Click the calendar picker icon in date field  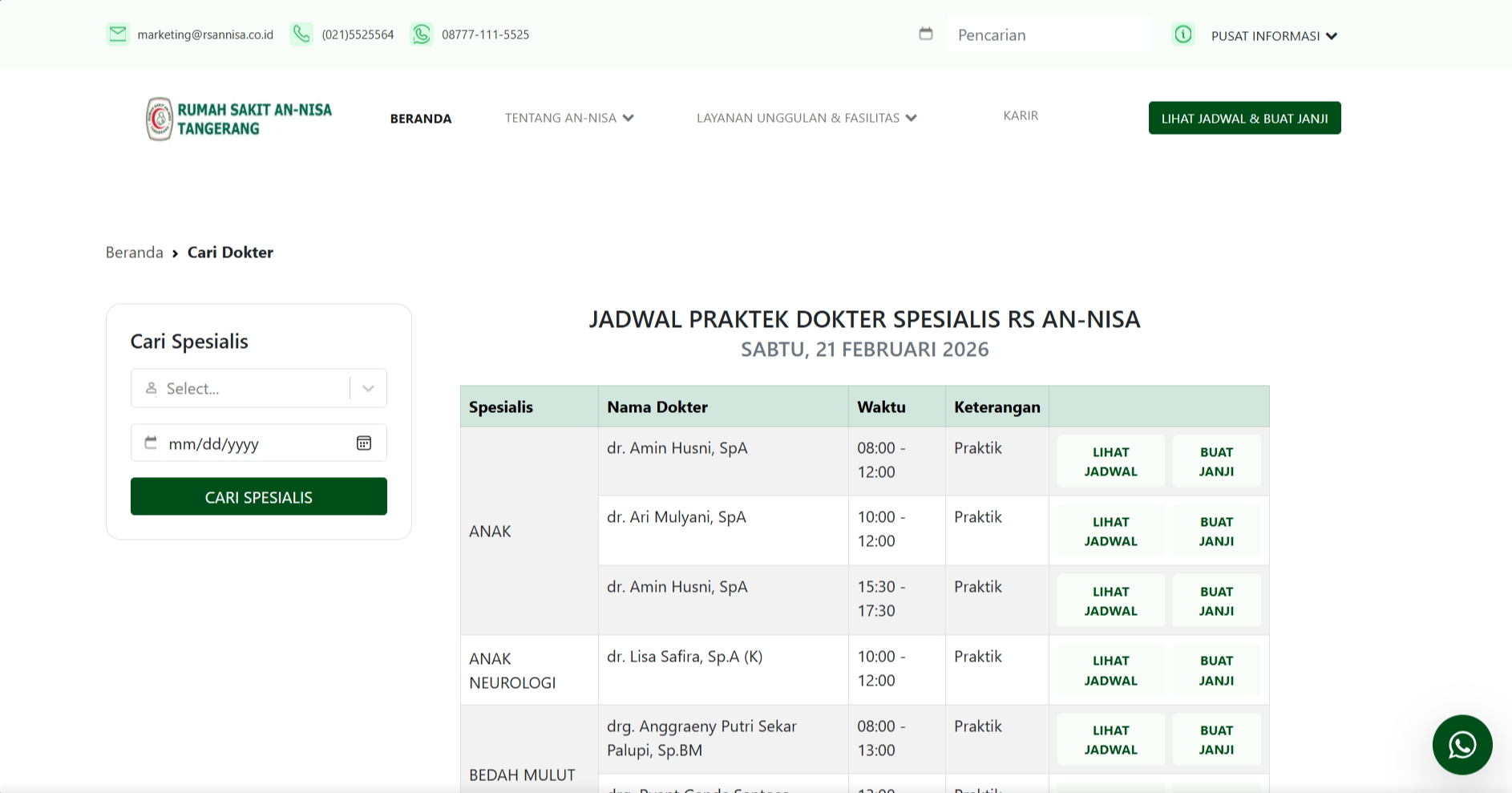pyautogui.click(x=364, y=443)
